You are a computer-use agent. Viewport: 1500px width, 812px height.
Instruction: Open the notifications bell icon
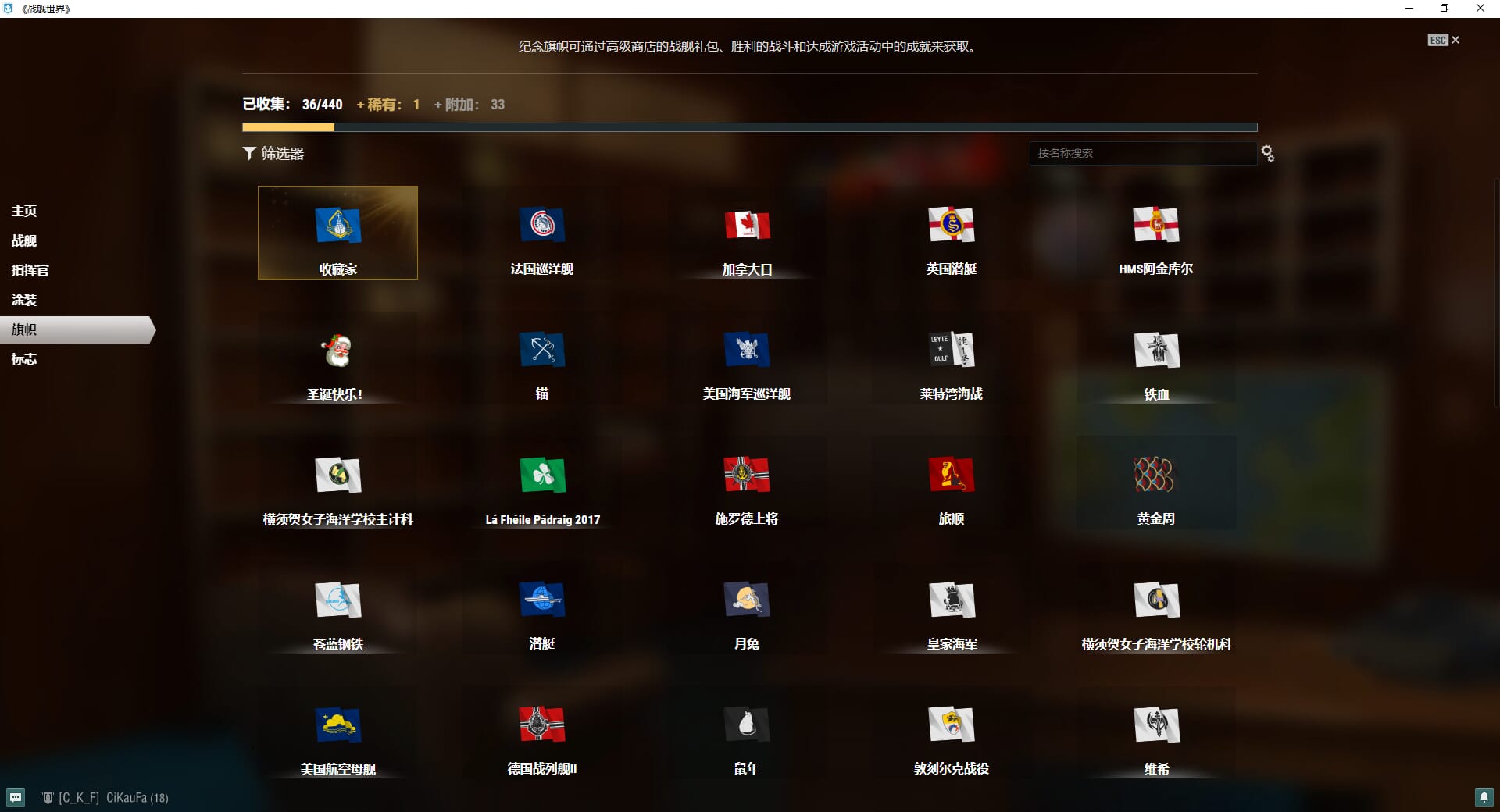(1484, 797)
